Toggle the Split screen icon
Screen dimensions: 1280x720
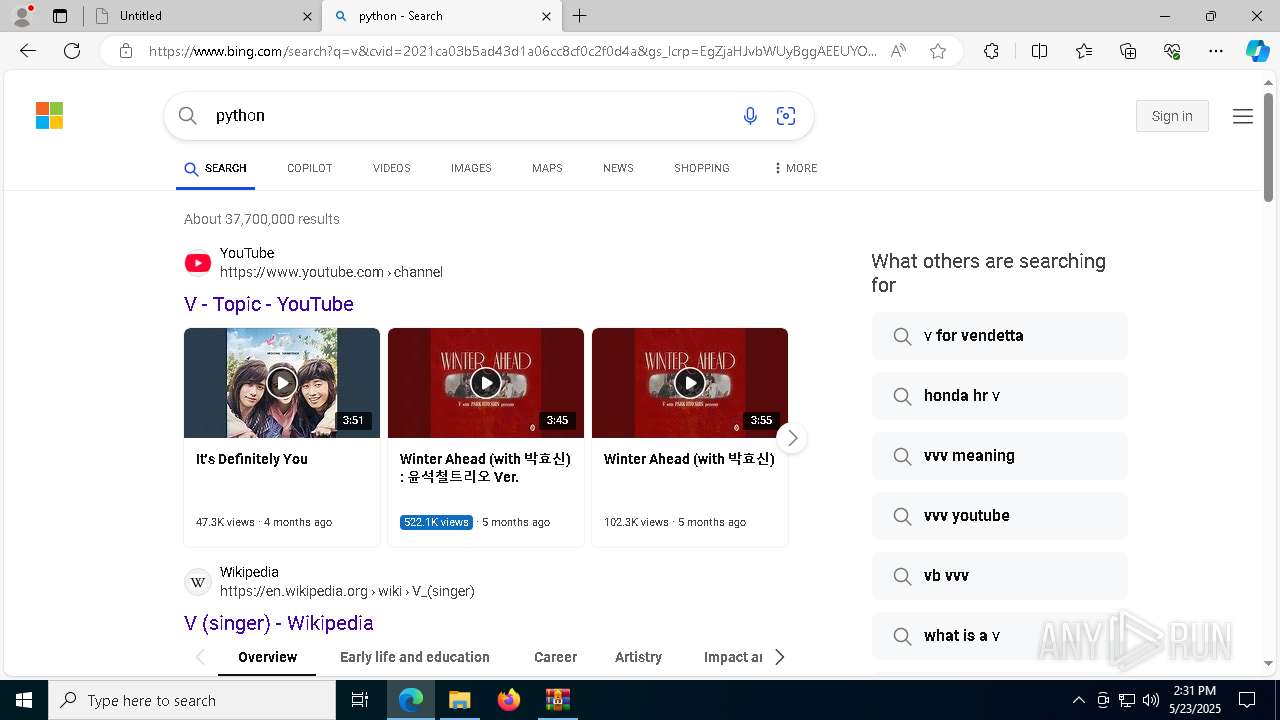[x=1039, y=51]
